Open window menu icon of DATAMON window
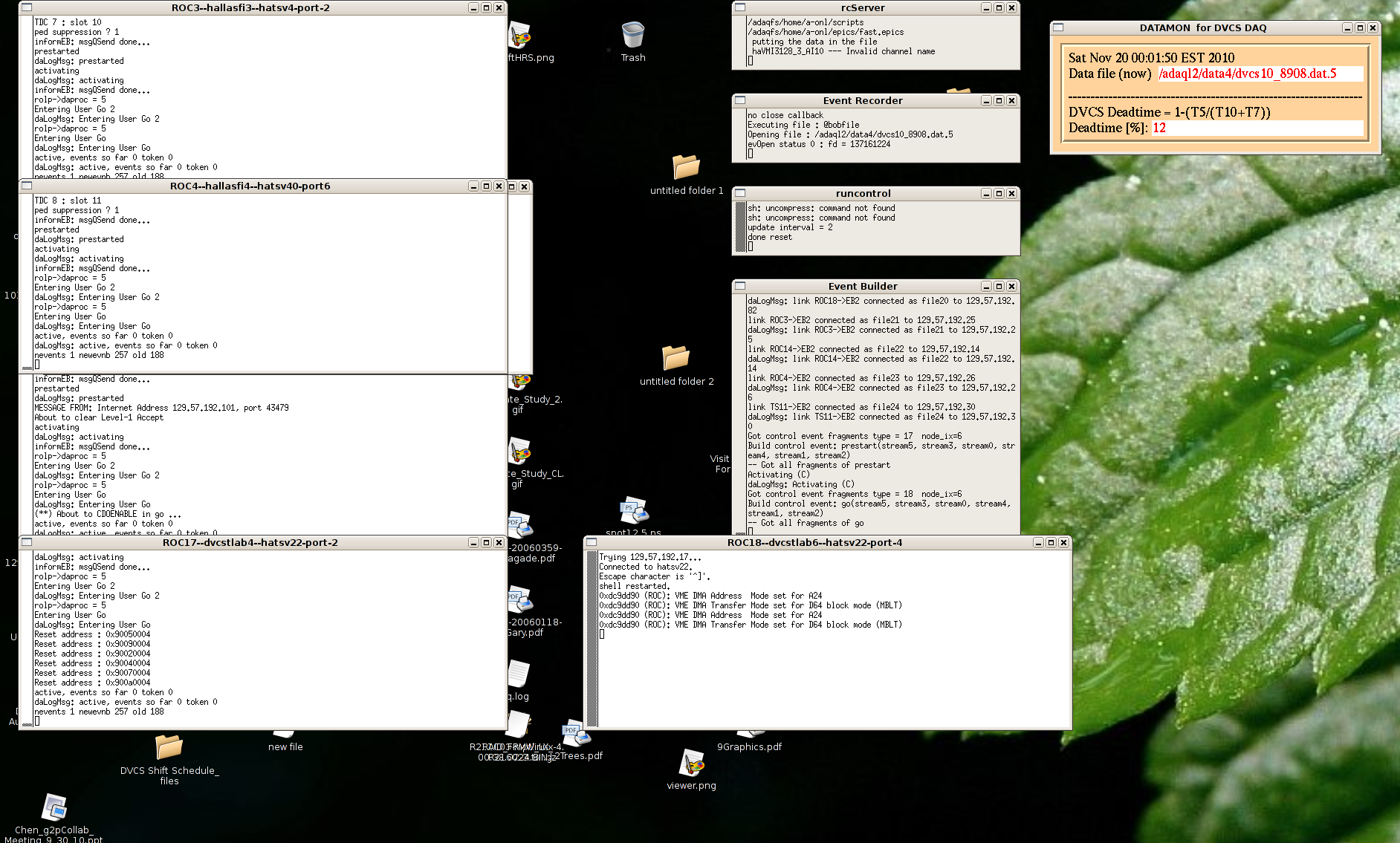Image resolution: width=1400 pixels, height=843 pixels. click(x=1058, y=27)
